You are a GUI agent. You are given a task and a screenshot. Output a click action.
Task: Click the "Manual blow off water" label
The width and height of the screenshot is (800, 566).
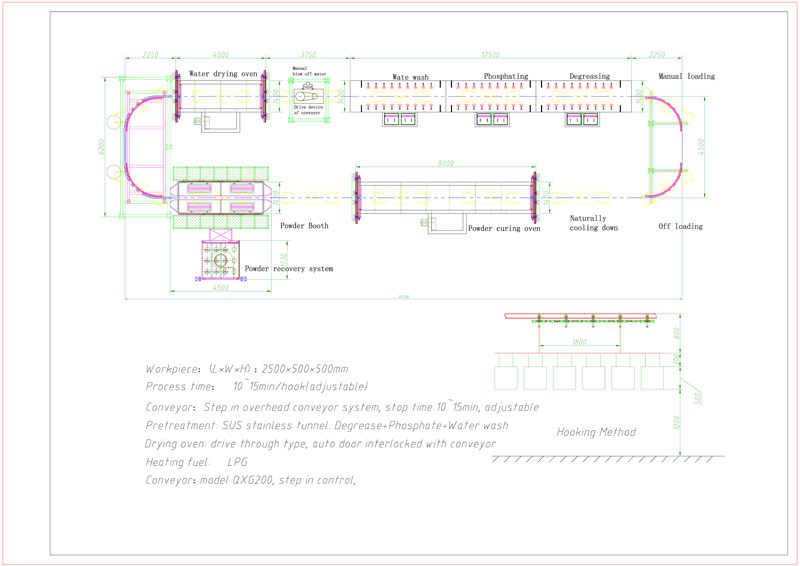[307, 73]
